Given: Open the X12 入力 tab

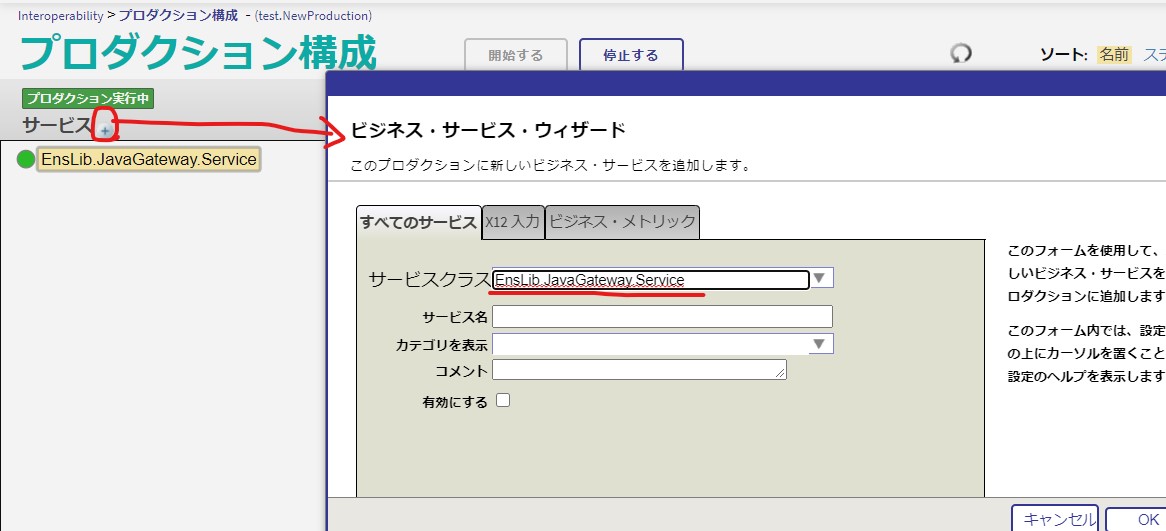Looking at the screenshot, I should (x=513, y=222).
